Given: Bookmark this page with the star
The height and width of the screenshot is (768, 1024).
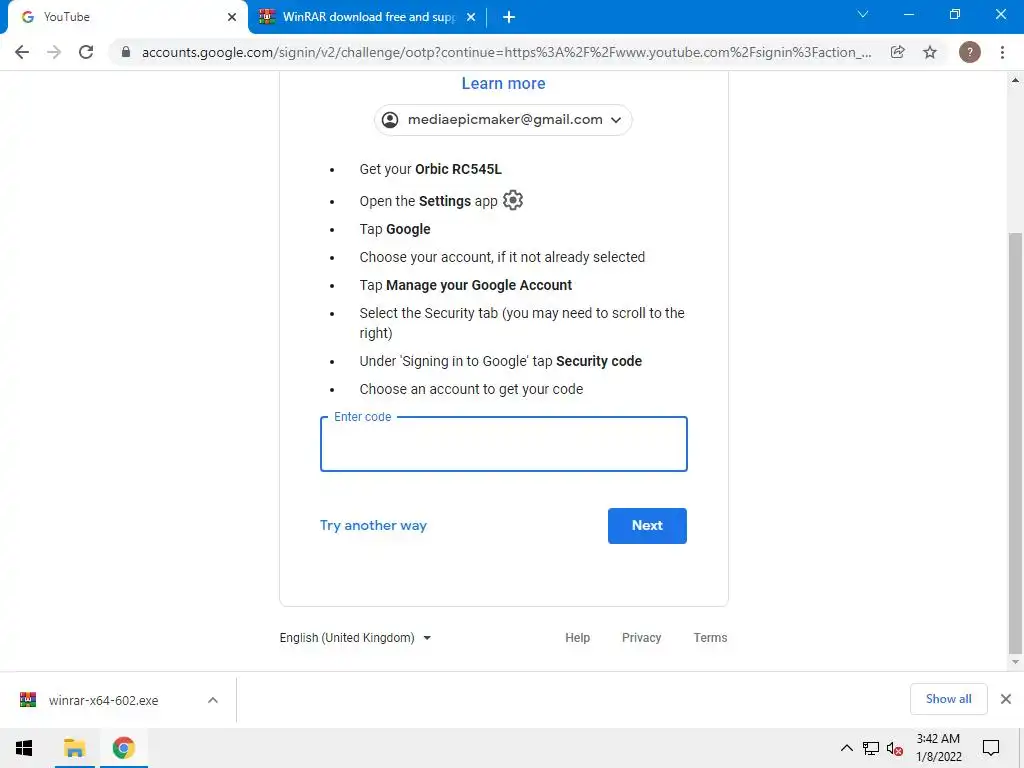Looking at the screenshot, I should coord(930,52).
